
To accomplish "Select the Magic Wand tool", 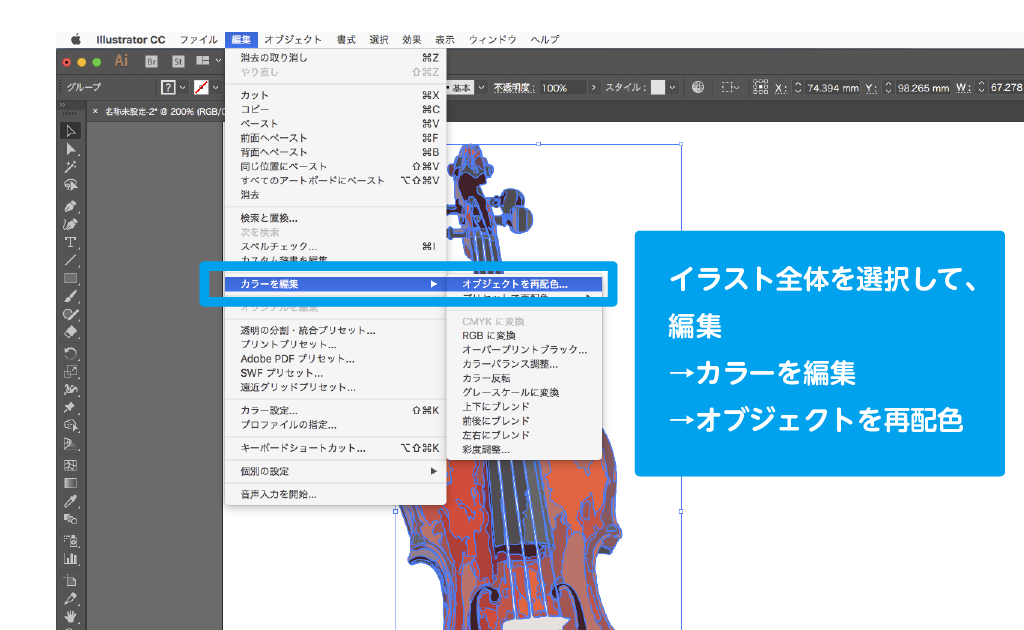I will point(71,167).
